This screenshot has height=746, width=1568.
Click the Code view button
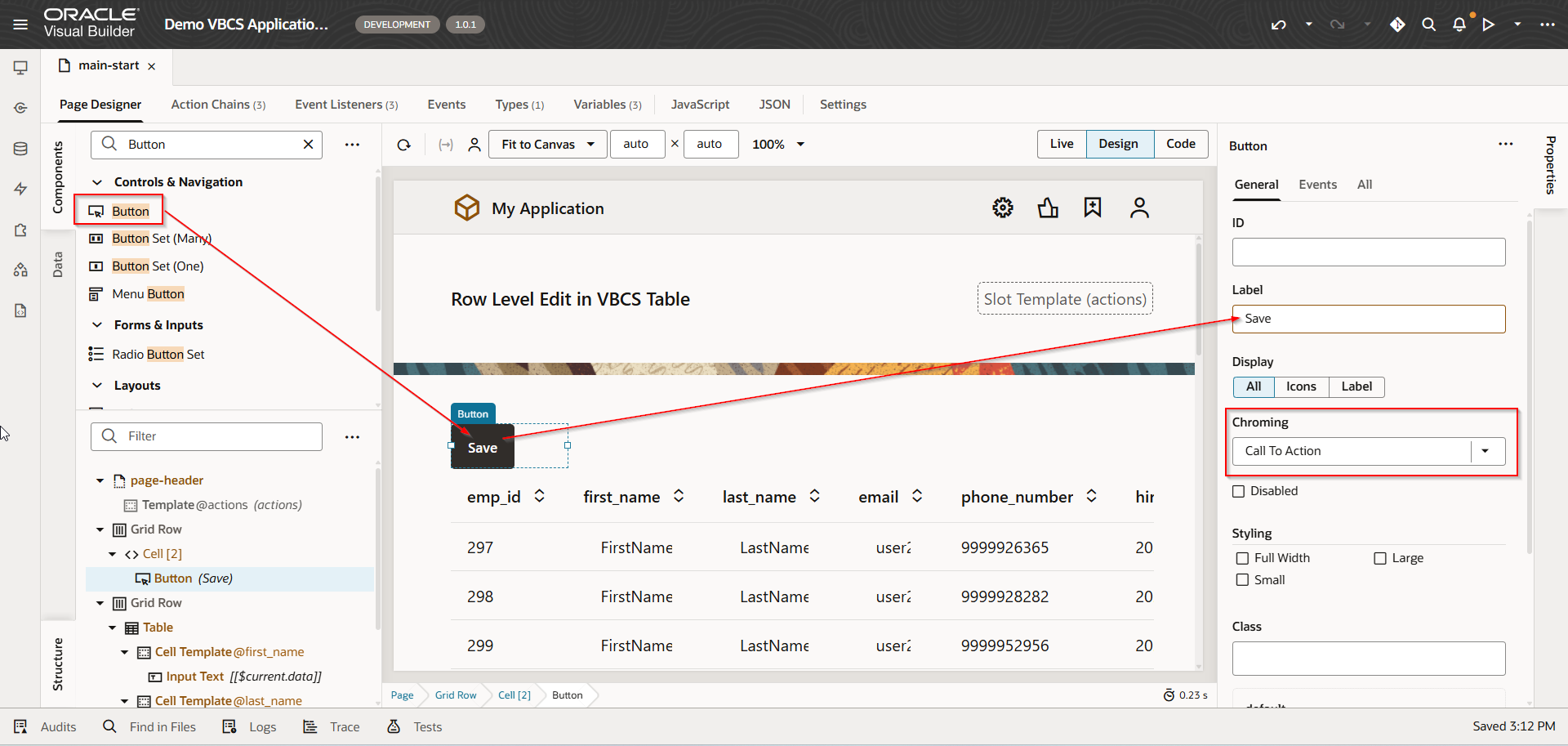(1180, 144)
